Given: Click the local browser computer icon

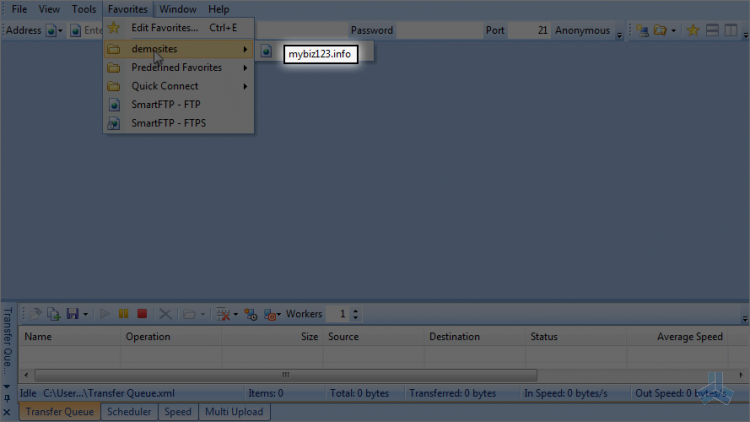Looking at the screenshot, I should (642, 31).
